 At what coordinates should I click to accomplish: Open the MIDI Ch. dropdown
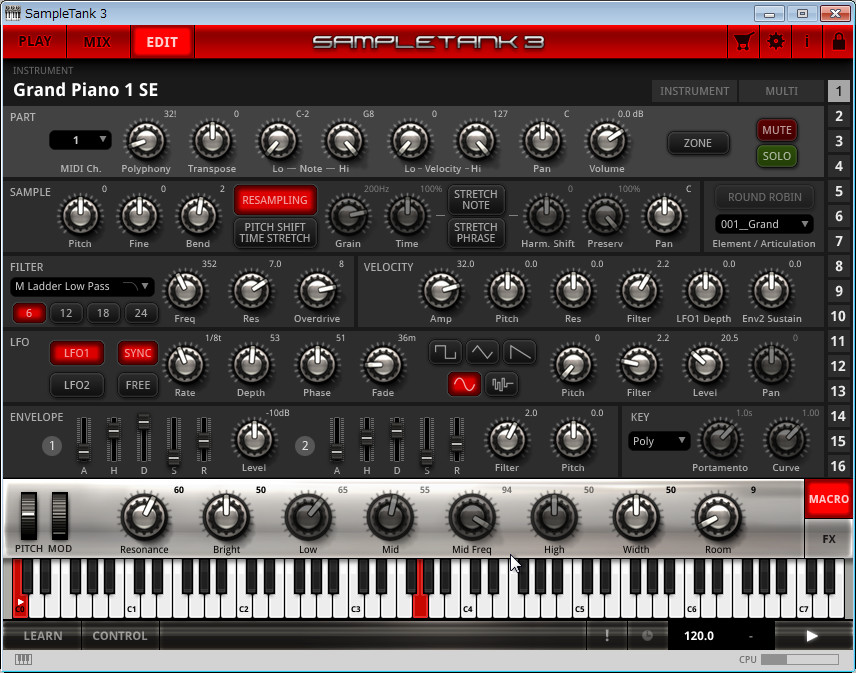pyautogui.click(x=80, y=140)
